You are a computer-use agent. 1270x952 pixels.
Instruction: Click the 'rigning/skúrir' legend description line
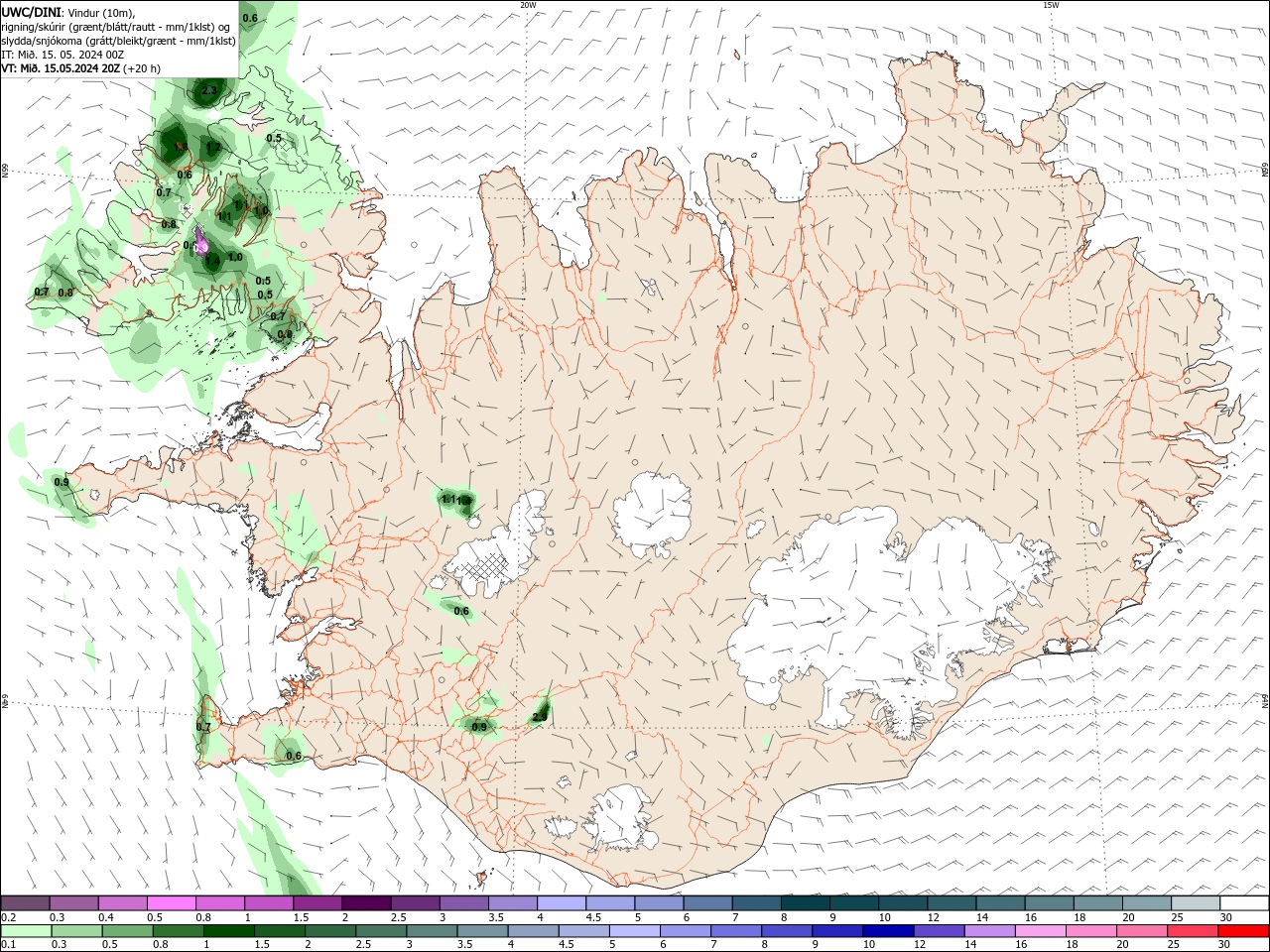point(115,26)
